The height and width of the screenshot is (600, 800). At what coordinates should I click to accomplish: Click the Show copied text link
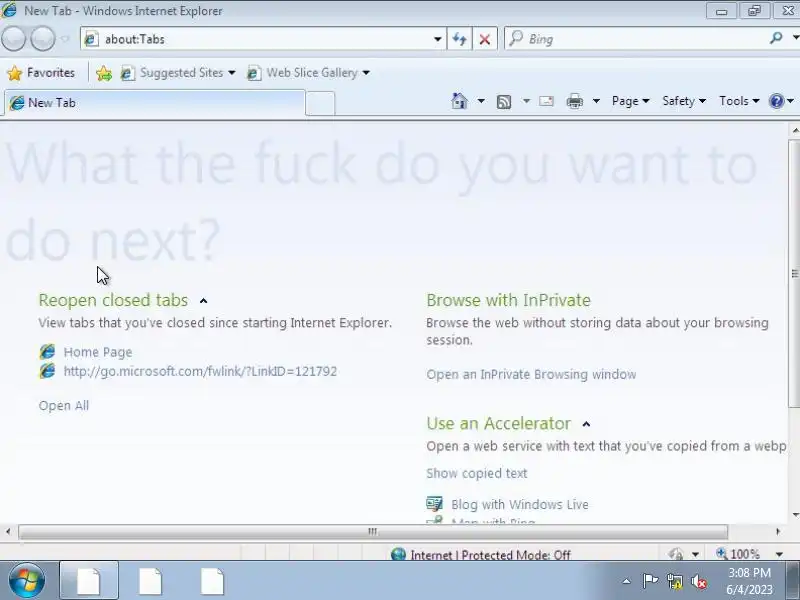click(x=477, y=473)
